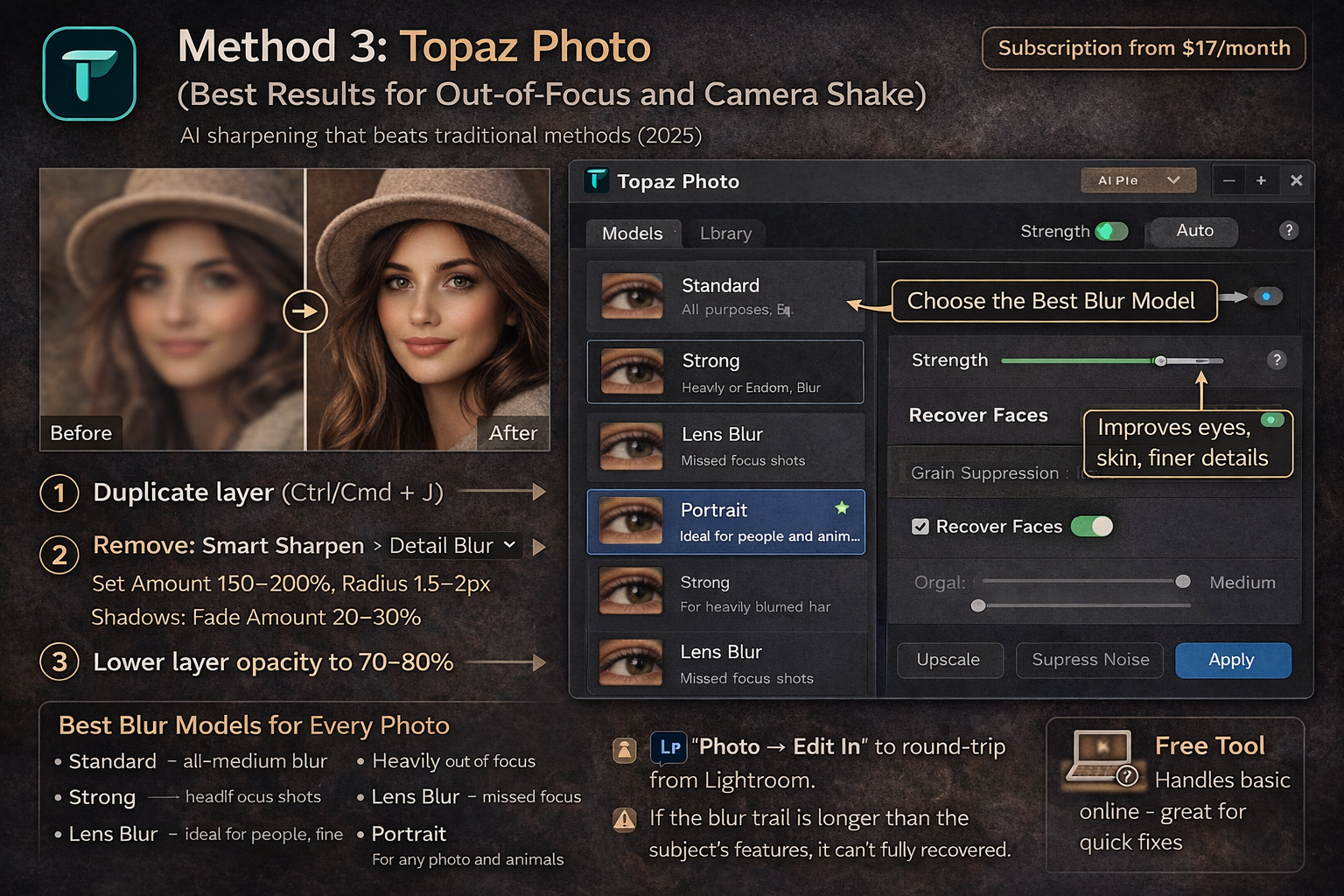
Task: Click the Supress Noise button
Action: tap(1090, 660)
